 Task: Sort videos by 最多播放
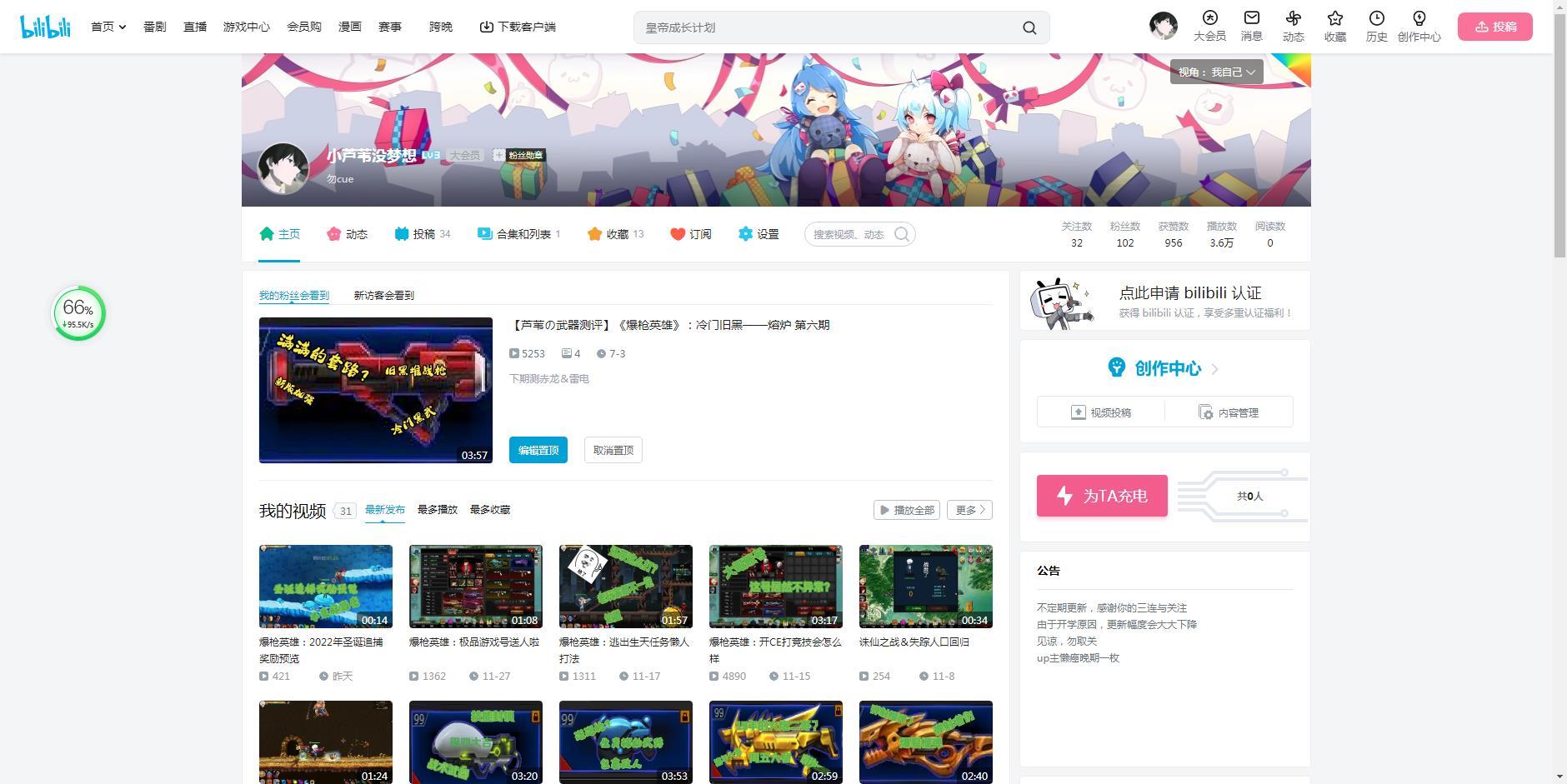tap(438, 510)
